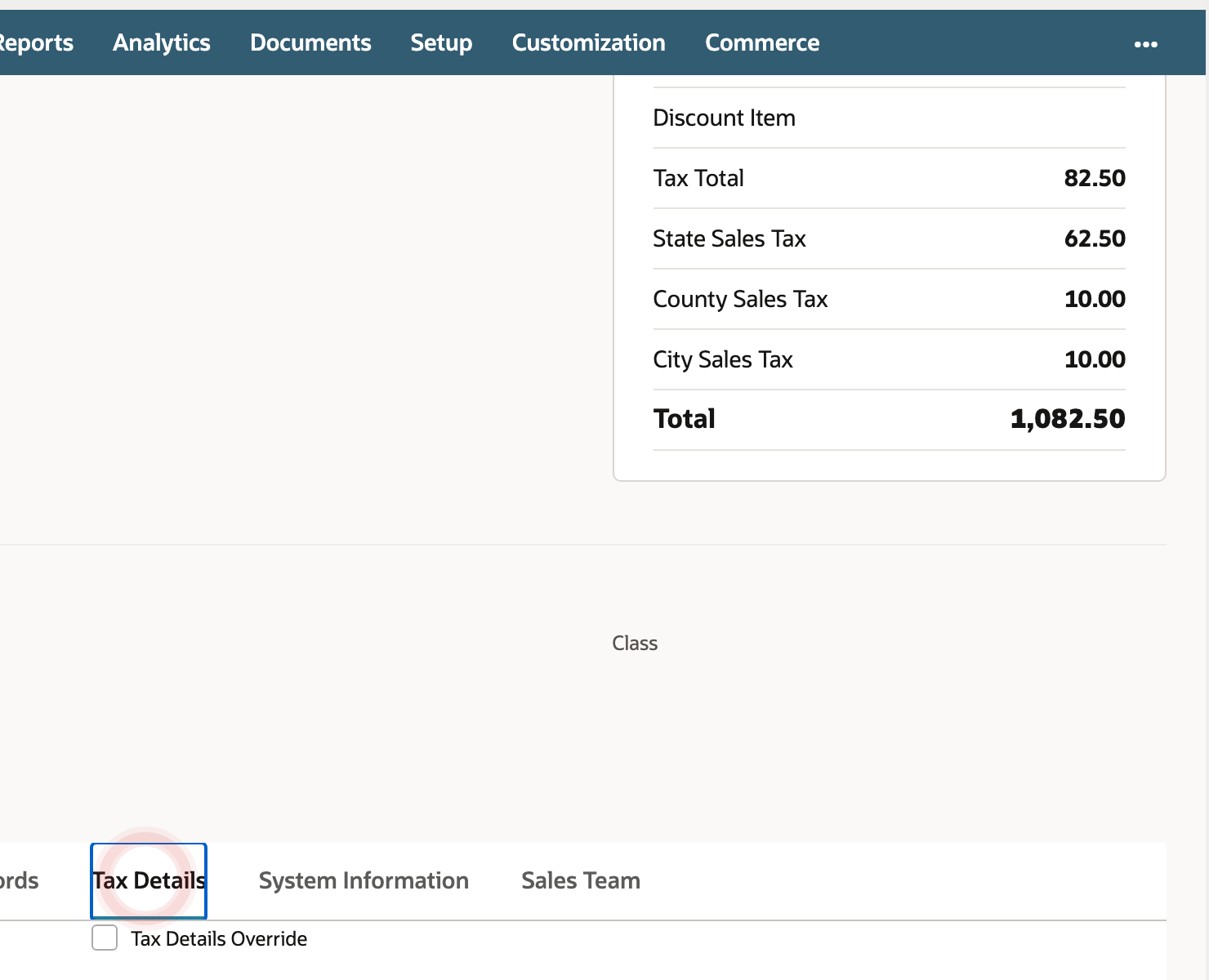Switch to the Sales Team tab
Image resolution: width=1209 pixels, height=980 pixels.
[x=581, y=880]
